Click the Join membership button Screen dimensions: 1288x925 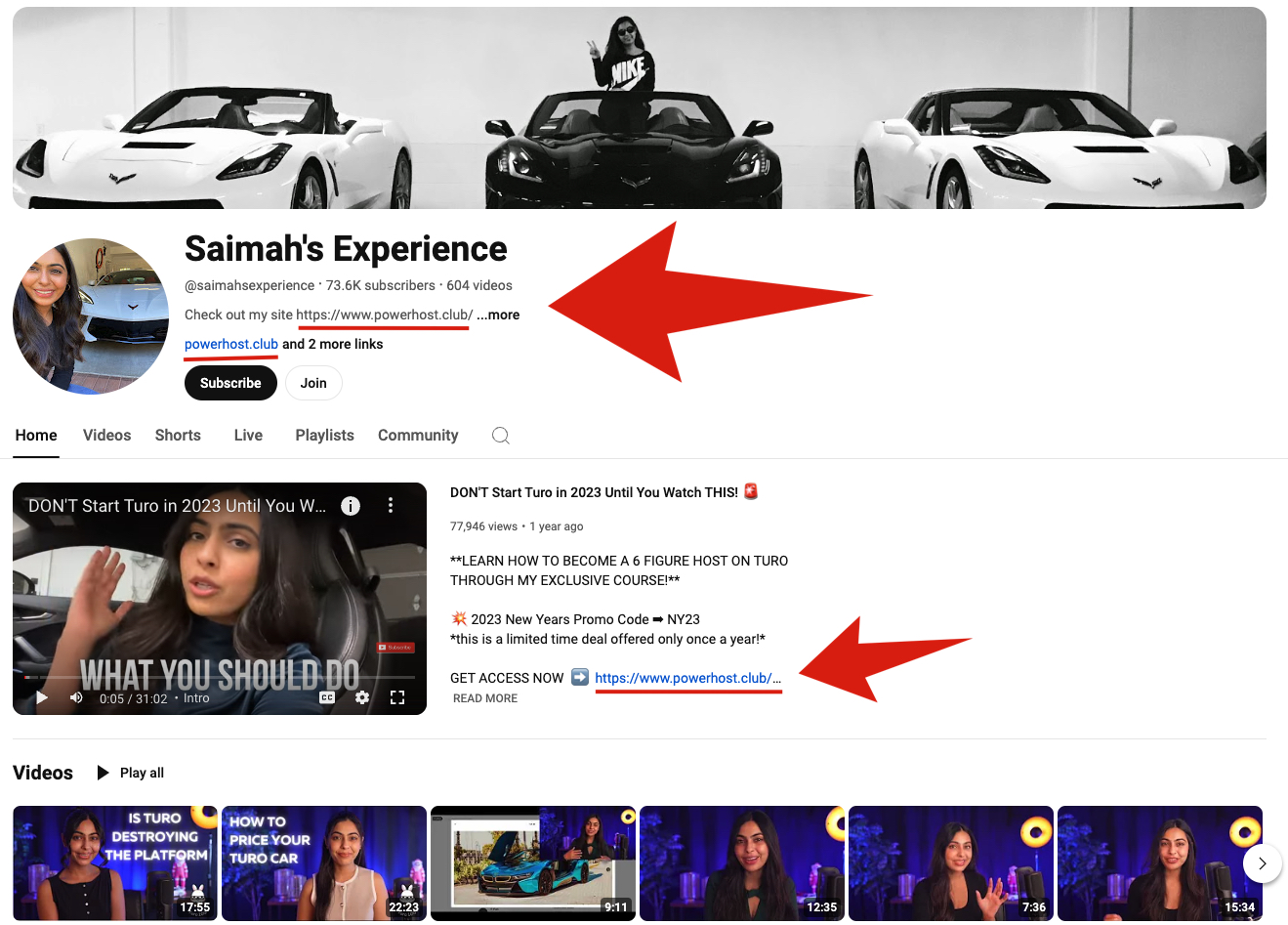click(313, 383)
